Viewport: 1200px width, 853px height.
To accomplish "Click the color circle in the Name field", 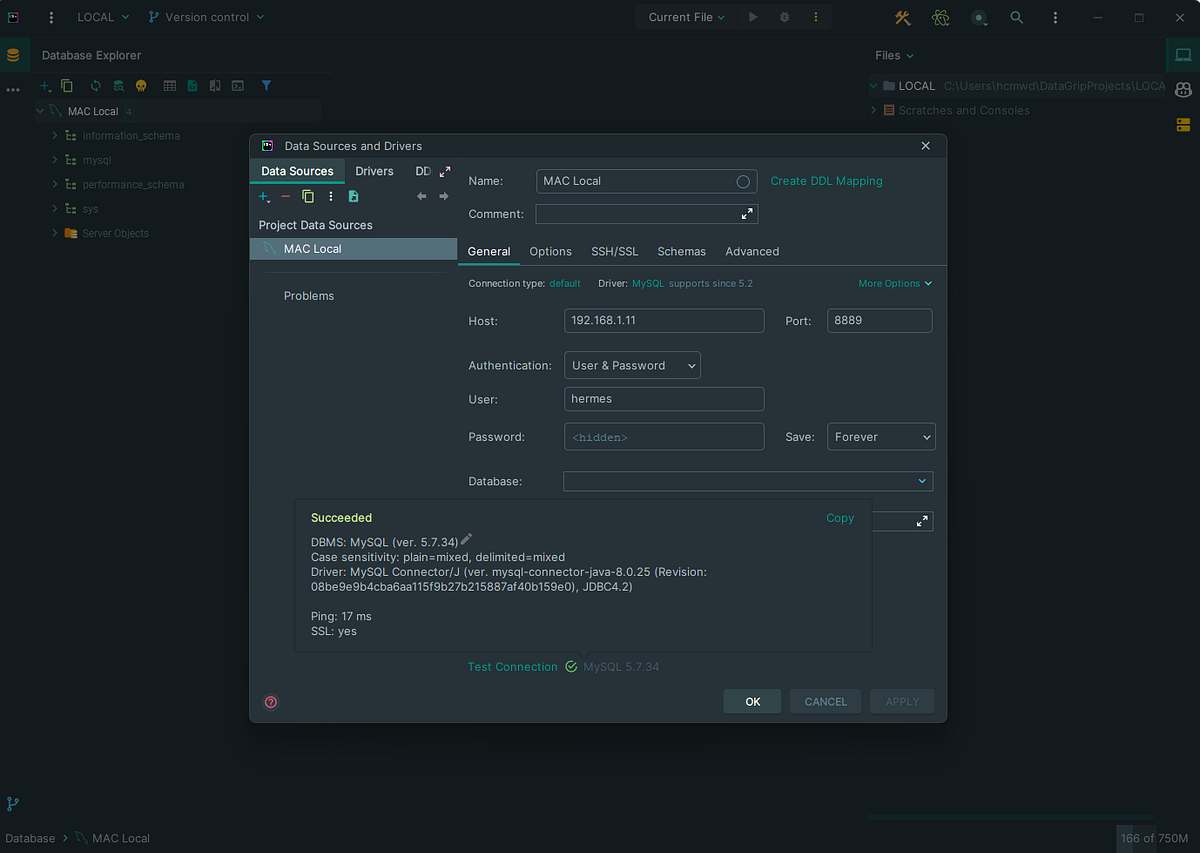I will [x=743, y=182].
